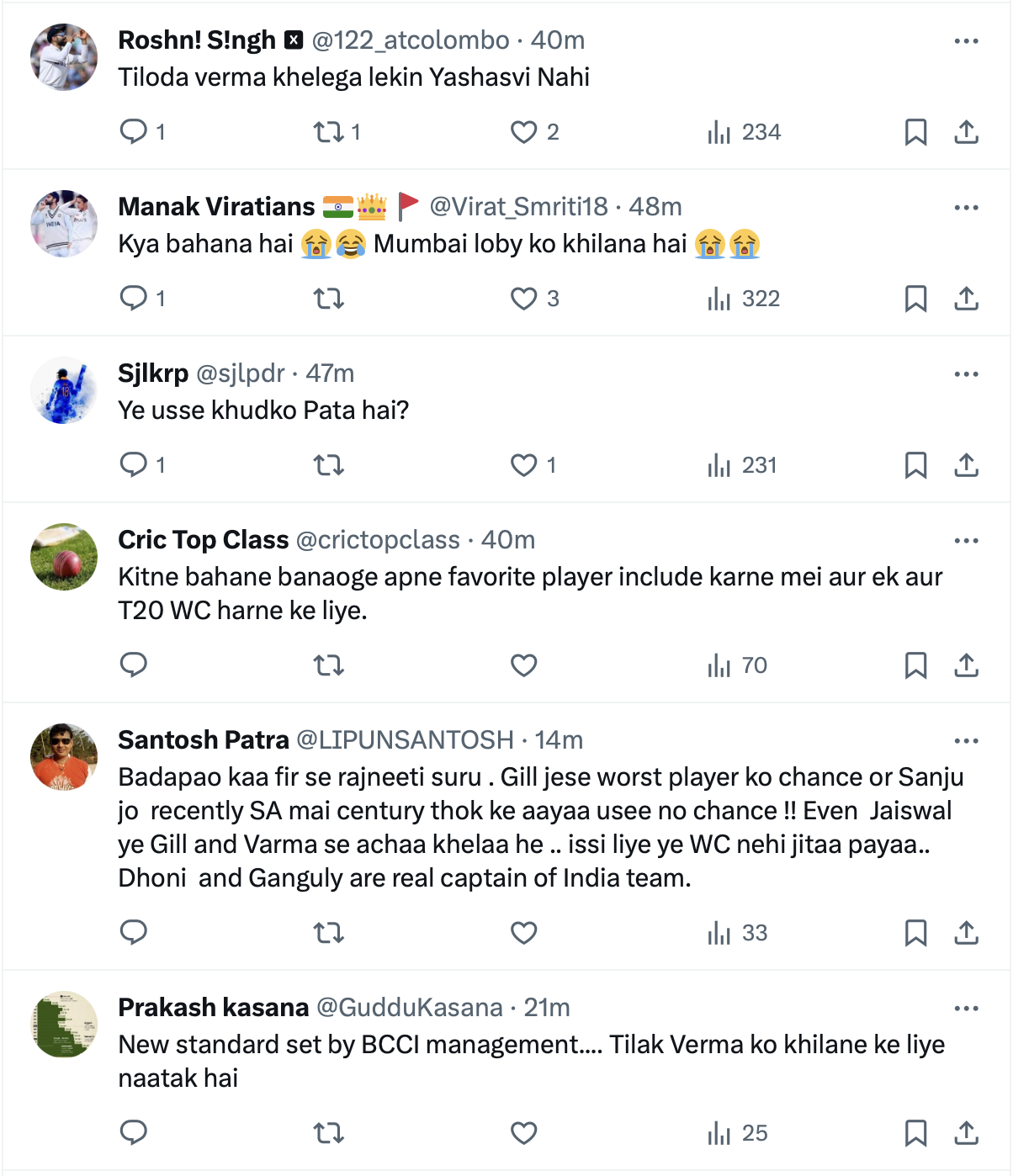The height and width of the screenshot is (1176, 1013).
Task: Open more options on Cric Top Class tweet
Action: [966, 541]
